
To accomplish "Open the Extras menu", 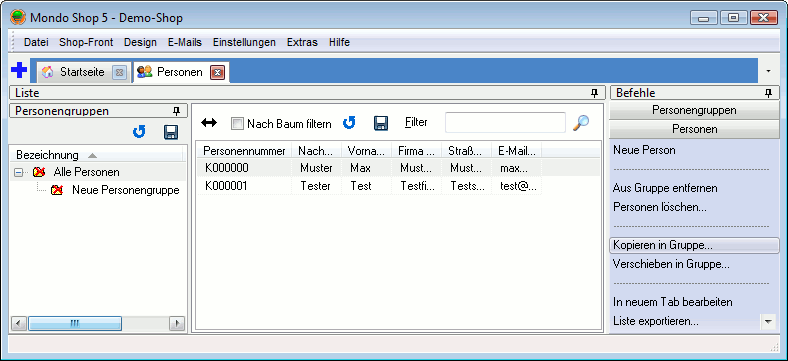I will (302, 42).
